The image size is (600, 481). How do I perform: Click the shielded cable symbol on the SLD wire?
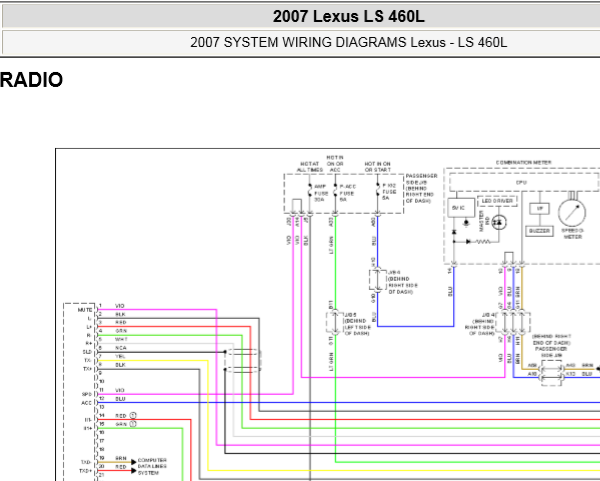coord(243,360)
